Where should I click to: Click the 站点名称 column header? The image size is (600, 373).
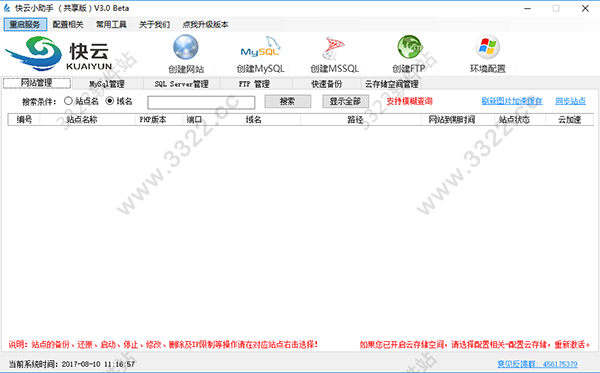coord(87,119)
